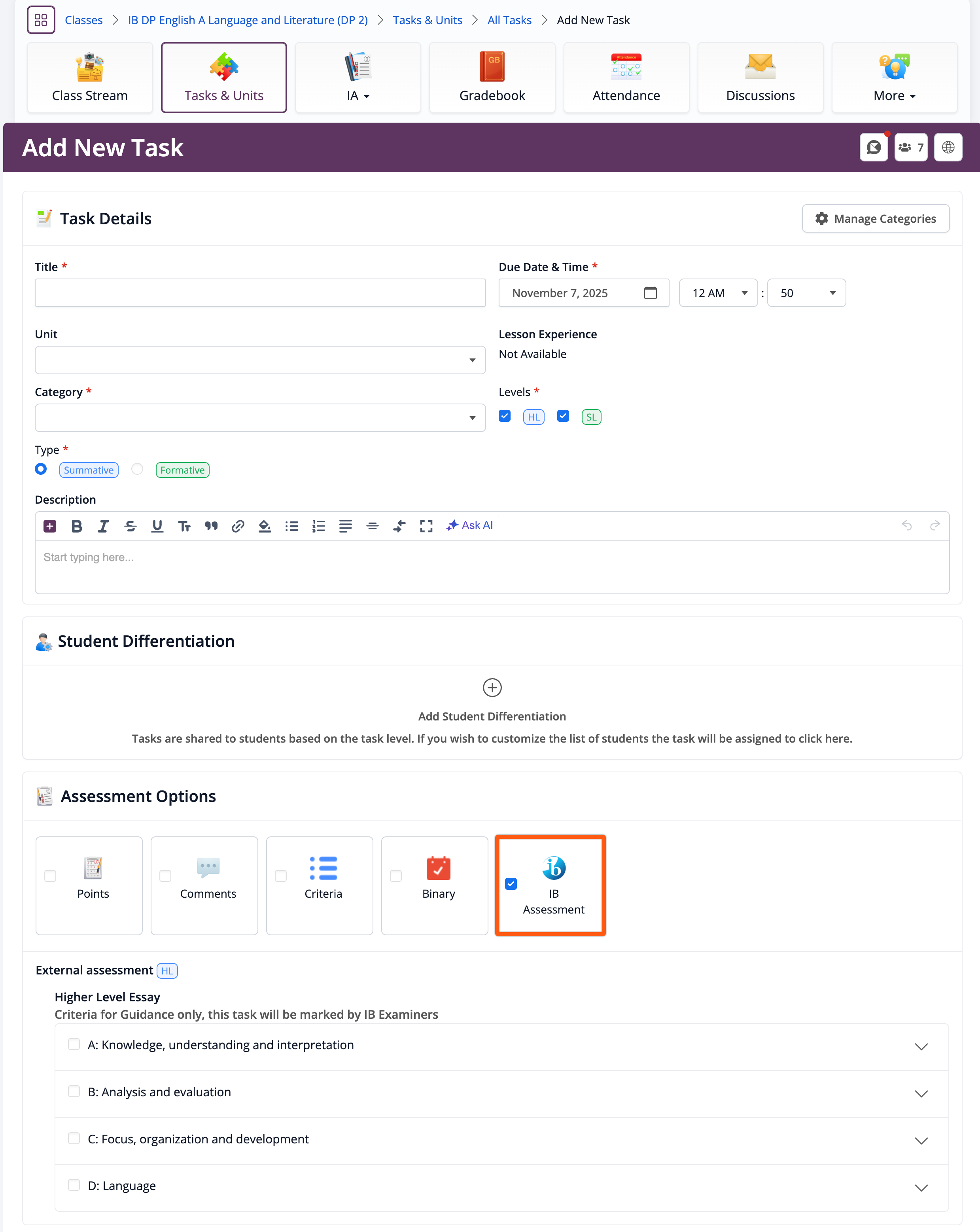Viewport: 980px width, 1232px height.
Task: Click the Manage Categories button
Action: 876,218
